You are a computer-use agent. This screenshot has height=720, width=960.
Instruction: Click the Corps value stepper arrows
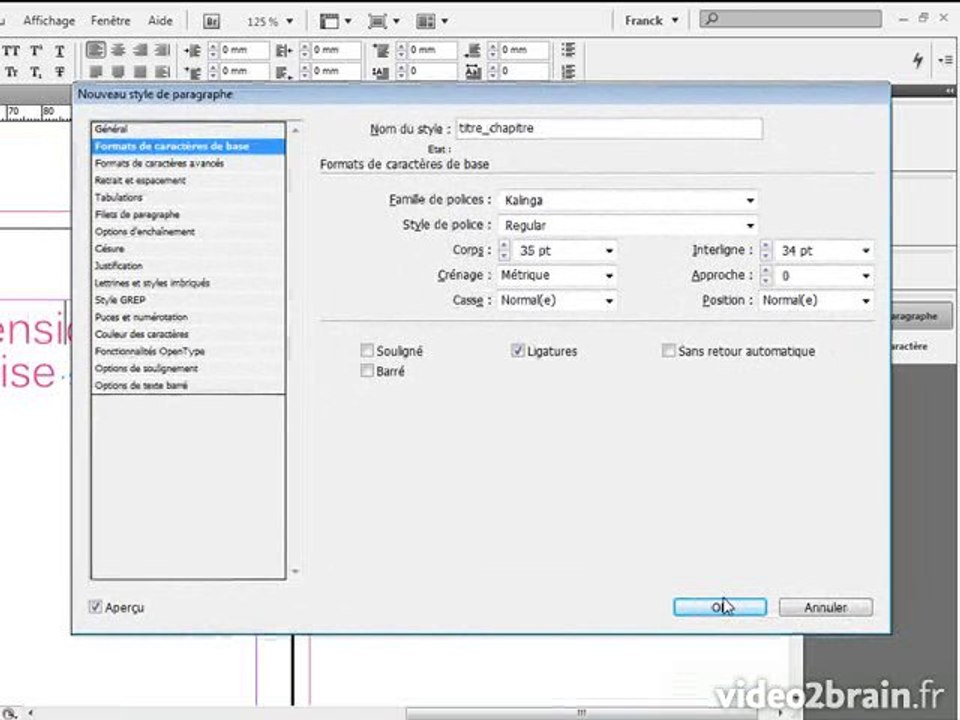[504, 250]
